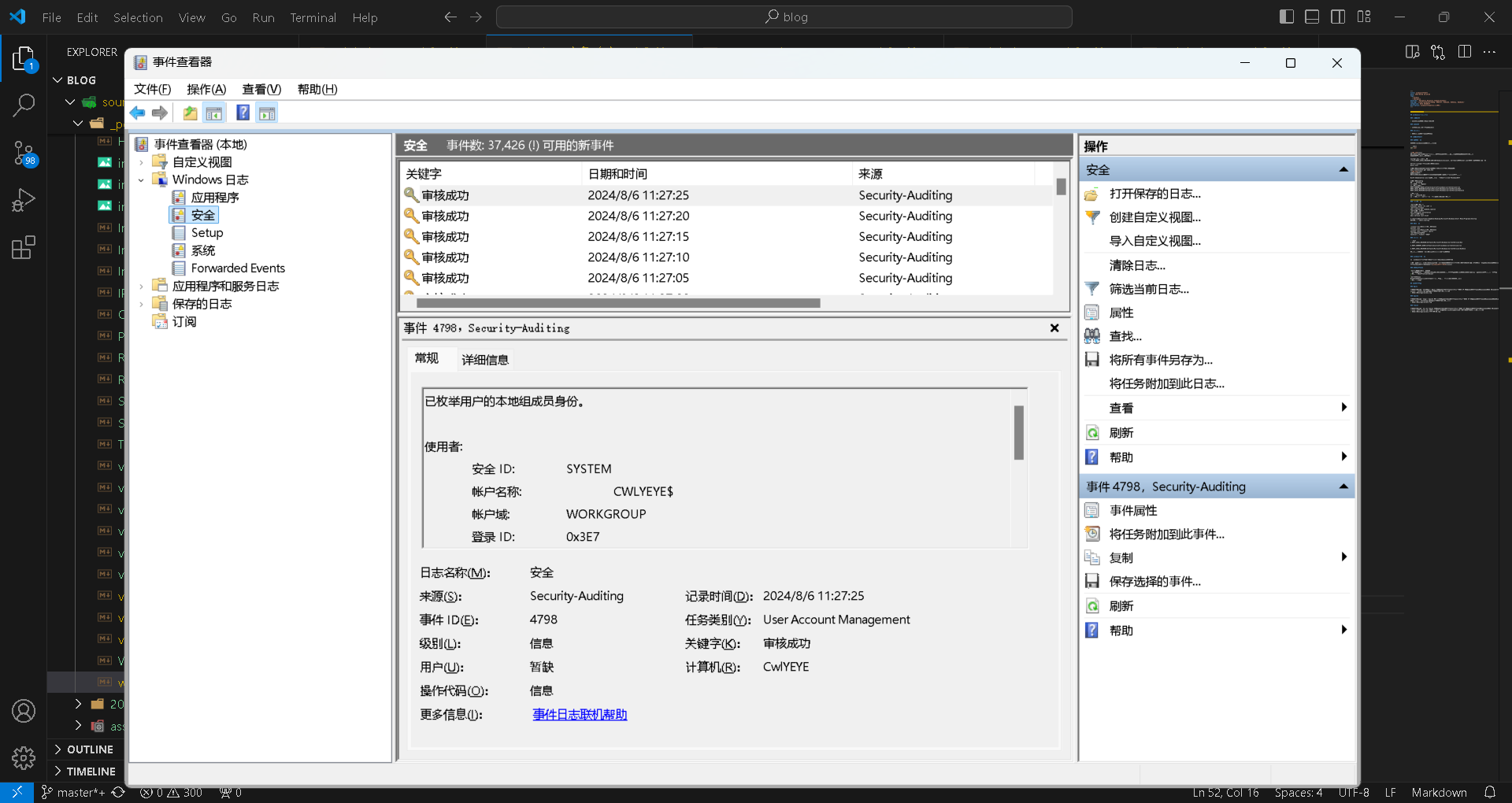1512x803 pixels.
Task: Click 清除日志 in actions pane
Action: (1136, 265)
